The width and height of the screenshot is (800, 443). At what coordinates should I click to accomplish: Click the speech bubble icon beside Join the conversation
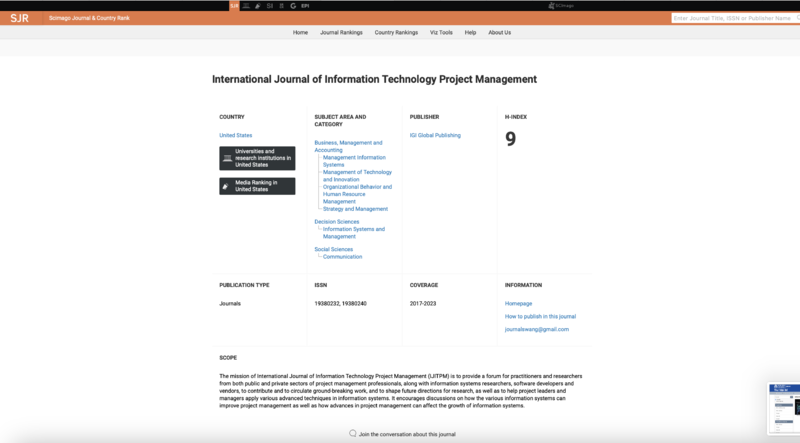point(353,434)
